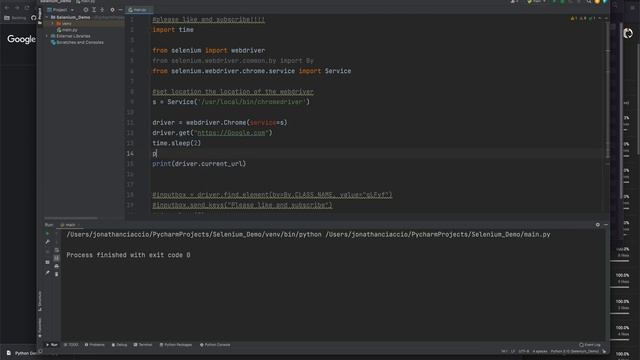Click the 4 spaces indent status bar entry
640x360 pixels.
[x=540, y=351]
